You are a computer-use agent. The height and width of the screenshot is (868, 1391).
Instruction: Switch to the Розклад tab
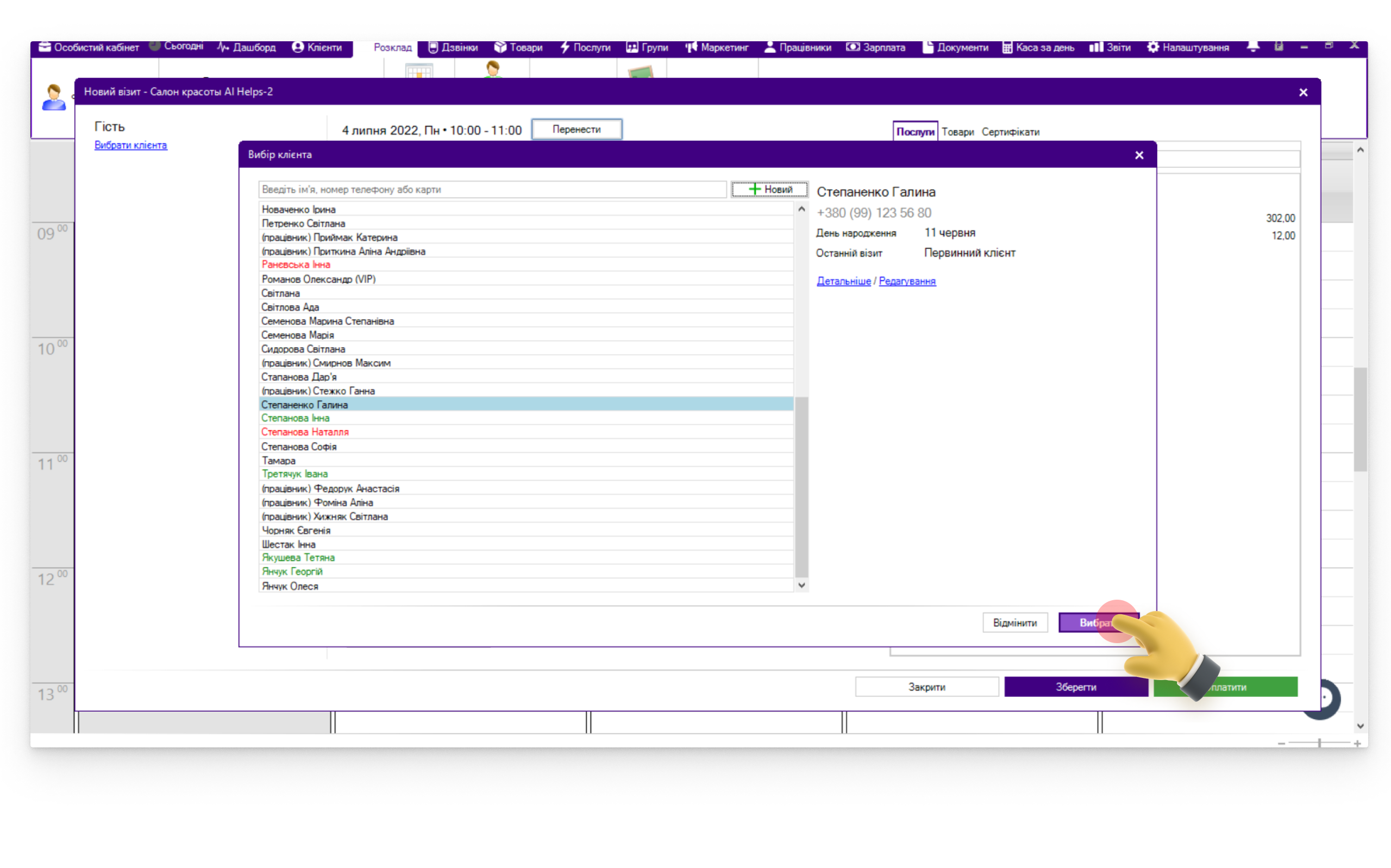coord(393,48)
